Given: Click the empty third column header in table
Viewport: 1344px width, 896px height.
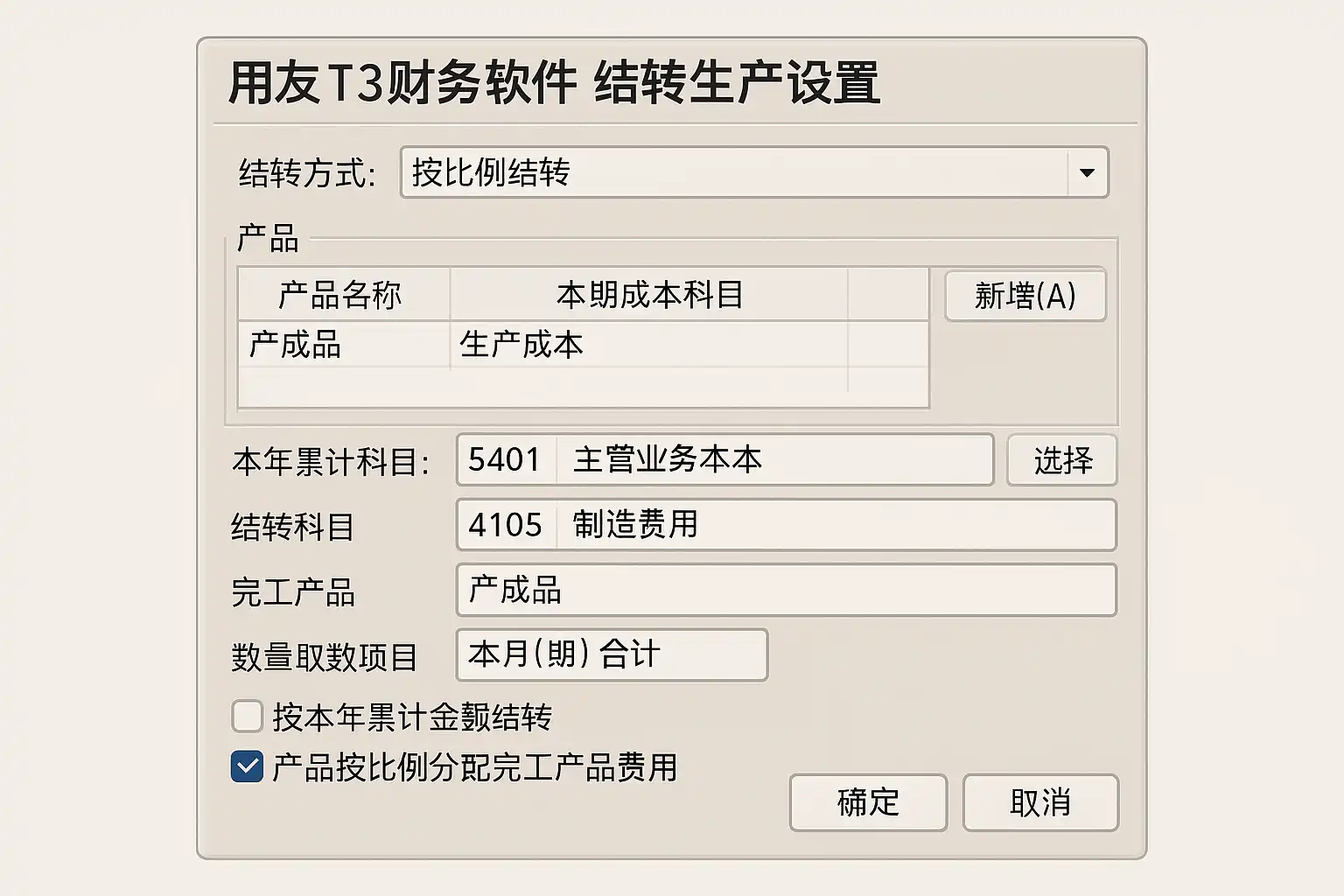Looking at the screenshot, I should pyautogui.click(x=887, y=295).
